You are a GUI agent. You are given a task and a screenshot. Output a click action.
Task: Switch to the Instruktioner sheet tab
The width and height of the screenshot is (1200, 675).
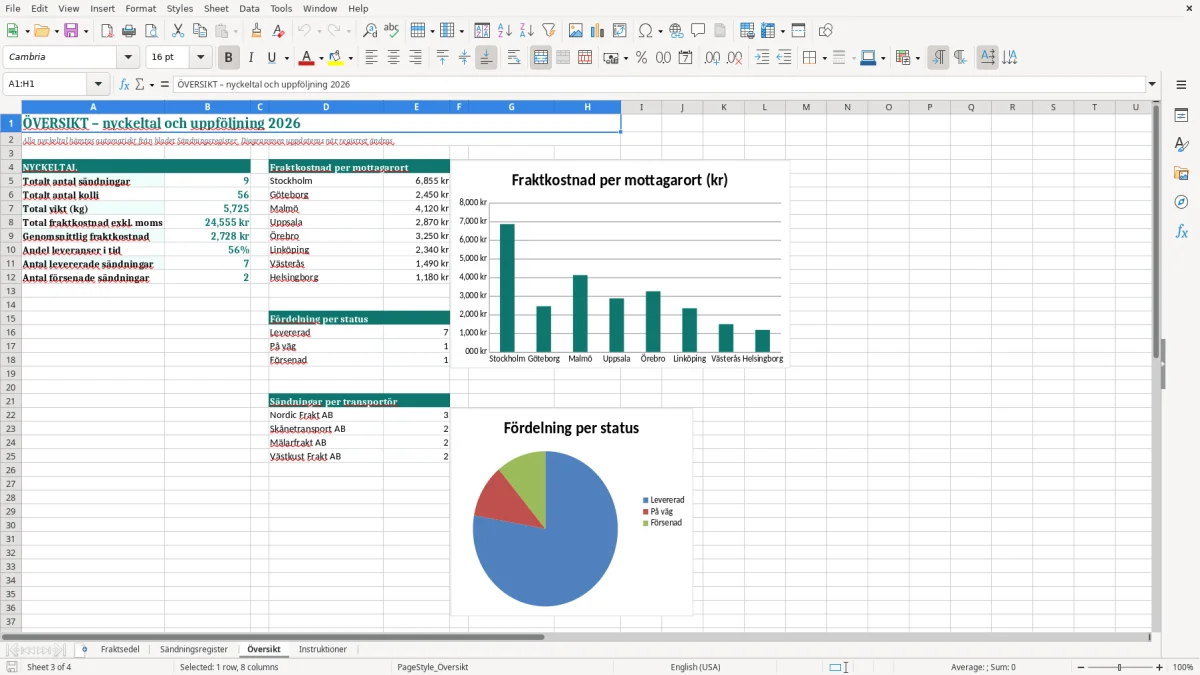click(x=323, y=649)
